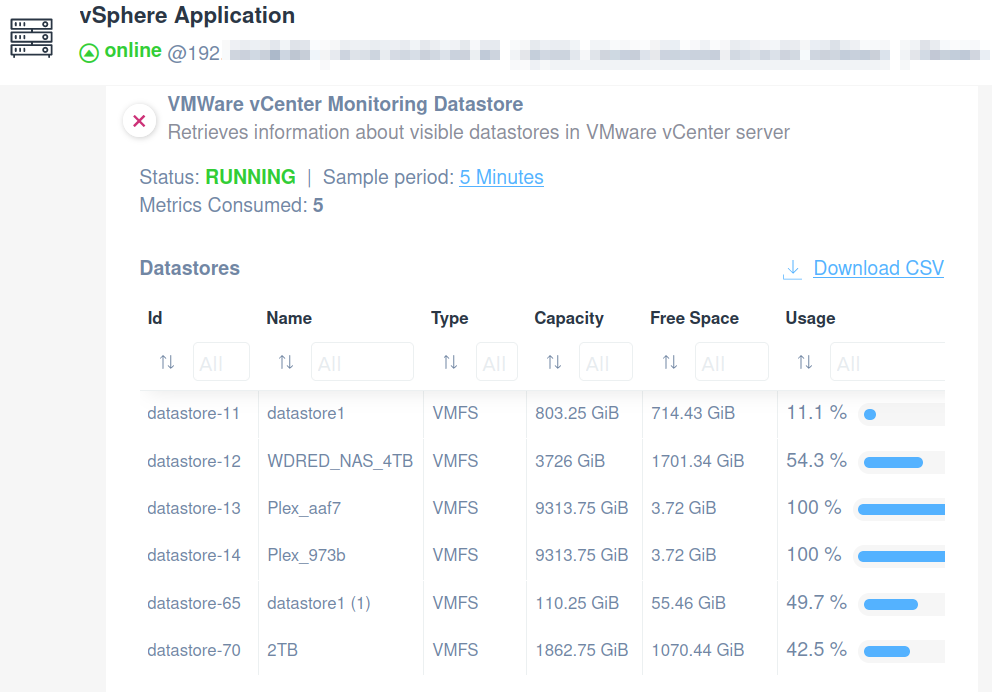Click the 1701.34 GiB free space value
The height and width of the screenshot is (692, 992).
click(x=698, y=461)
